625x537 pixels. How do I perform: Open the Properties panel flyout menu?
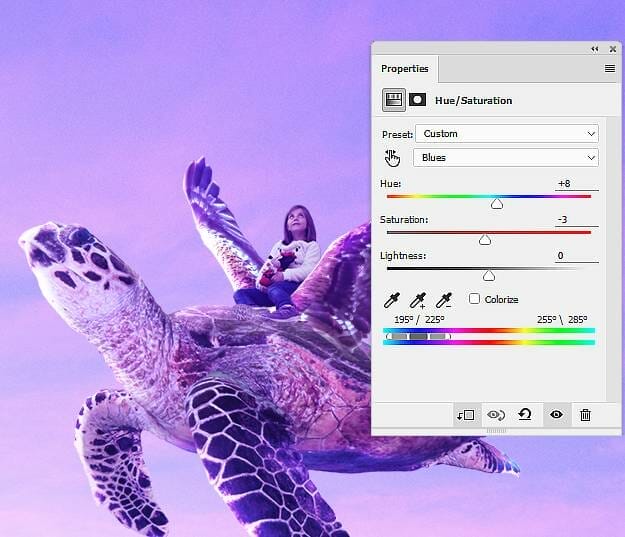pyautogui.click(x=609, y=69)
